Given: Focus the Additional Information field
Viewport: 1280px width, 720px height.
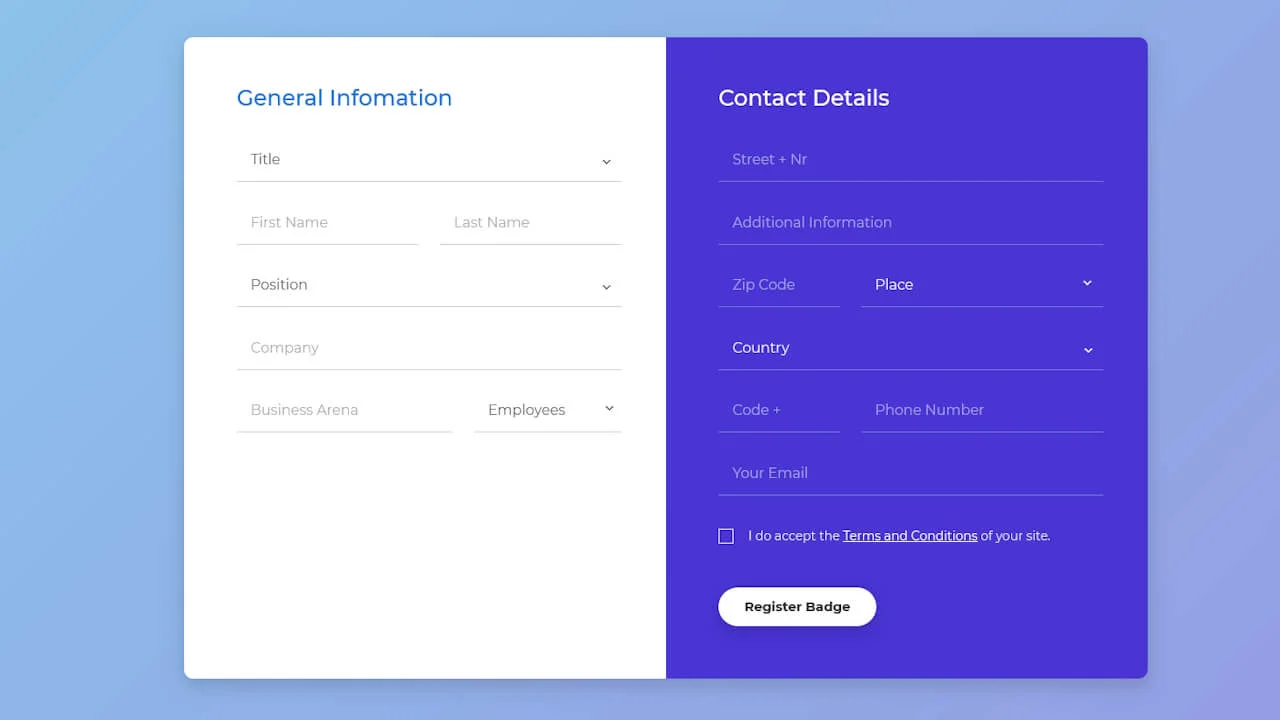Looking at the screenshot, I should tap(911, 223).
